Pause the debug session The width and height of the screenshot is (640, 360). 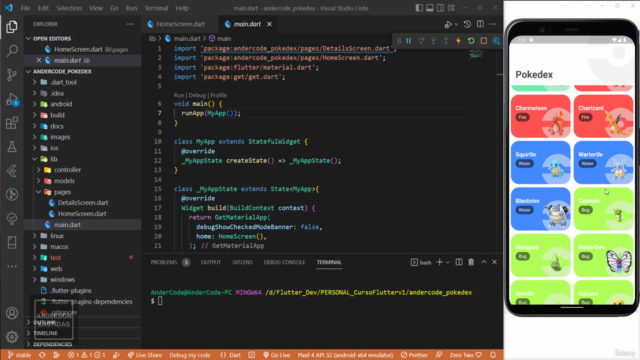point(408,41)
